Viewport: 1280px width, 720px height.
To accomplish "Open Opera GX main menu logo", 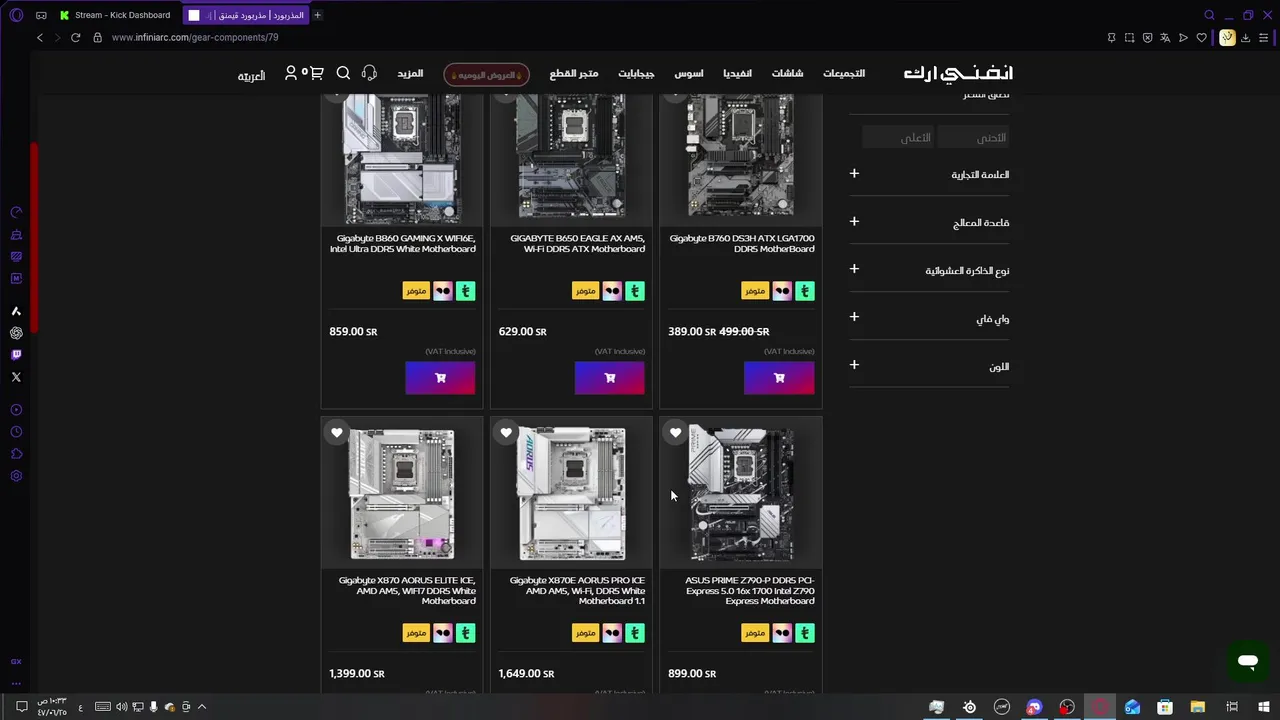I will (16, 15).
